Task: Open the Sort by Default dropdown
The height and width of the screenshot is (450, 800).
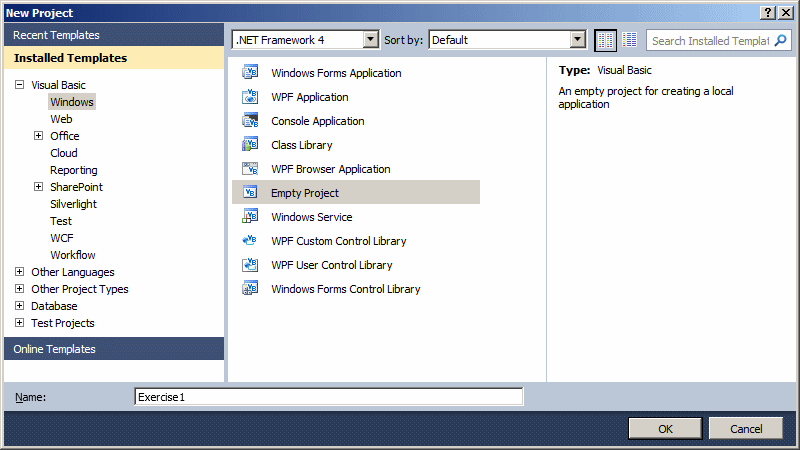Action: (577, 39)
